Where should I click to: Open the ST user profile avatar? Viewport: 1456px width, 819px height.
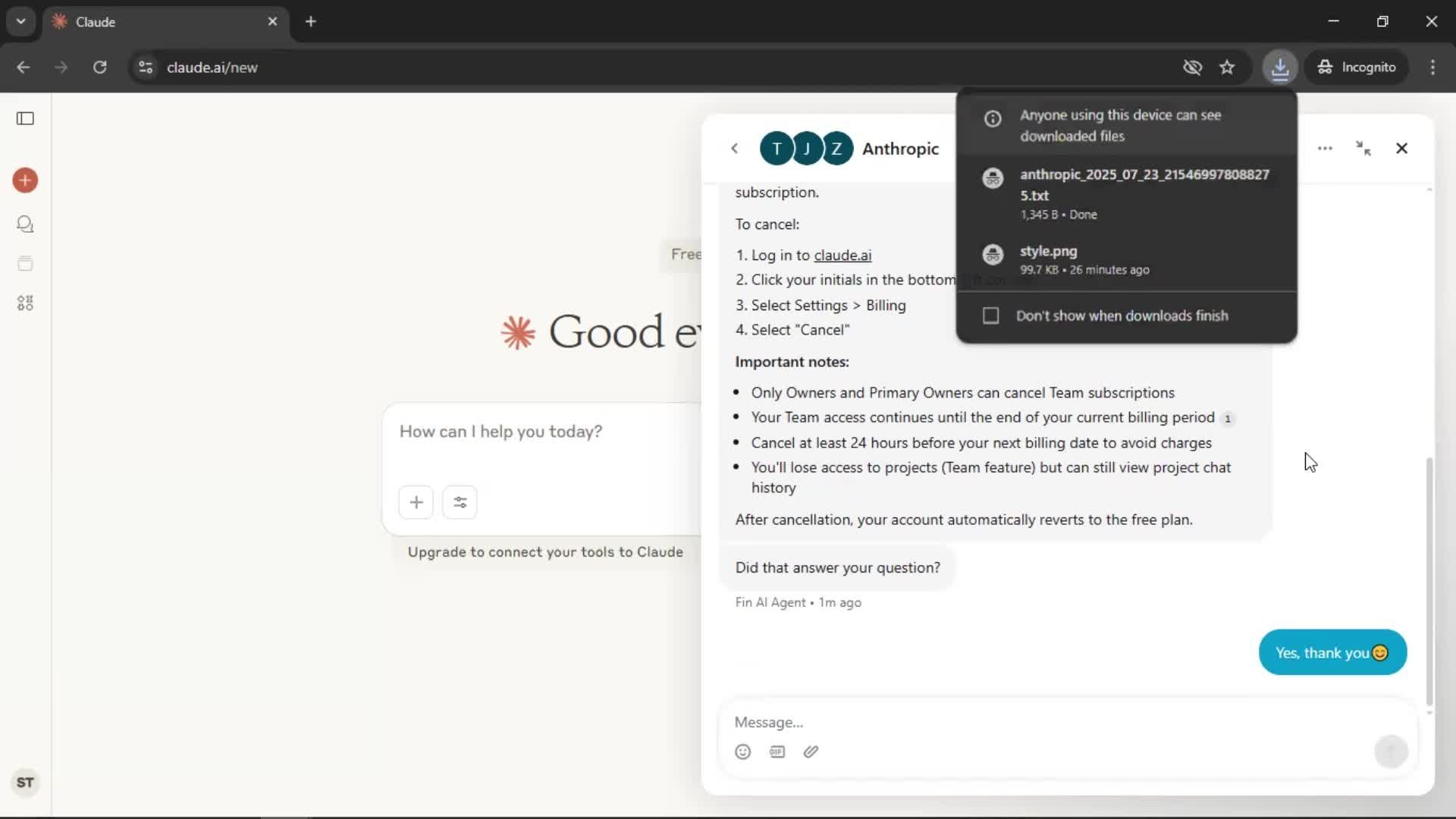[x=25, y=783]
